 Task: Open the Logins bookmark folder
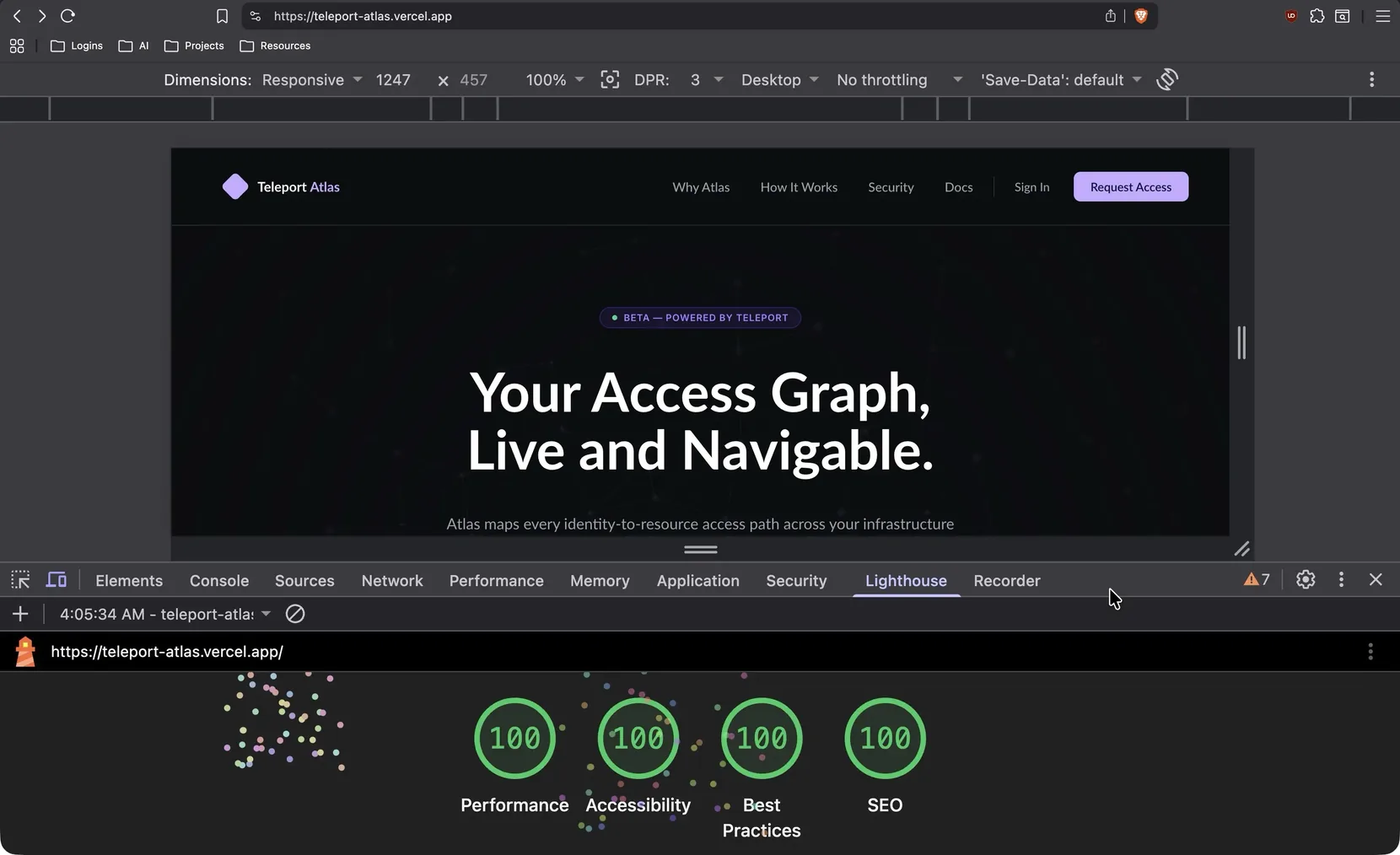[x=77, y=46]
